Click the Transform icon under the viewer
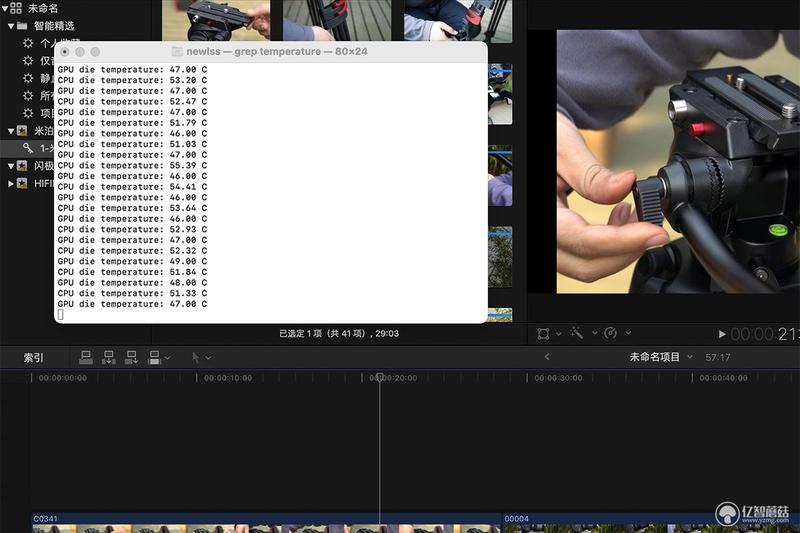Viewport: 800px width, 533px height. tap(543, 334)
